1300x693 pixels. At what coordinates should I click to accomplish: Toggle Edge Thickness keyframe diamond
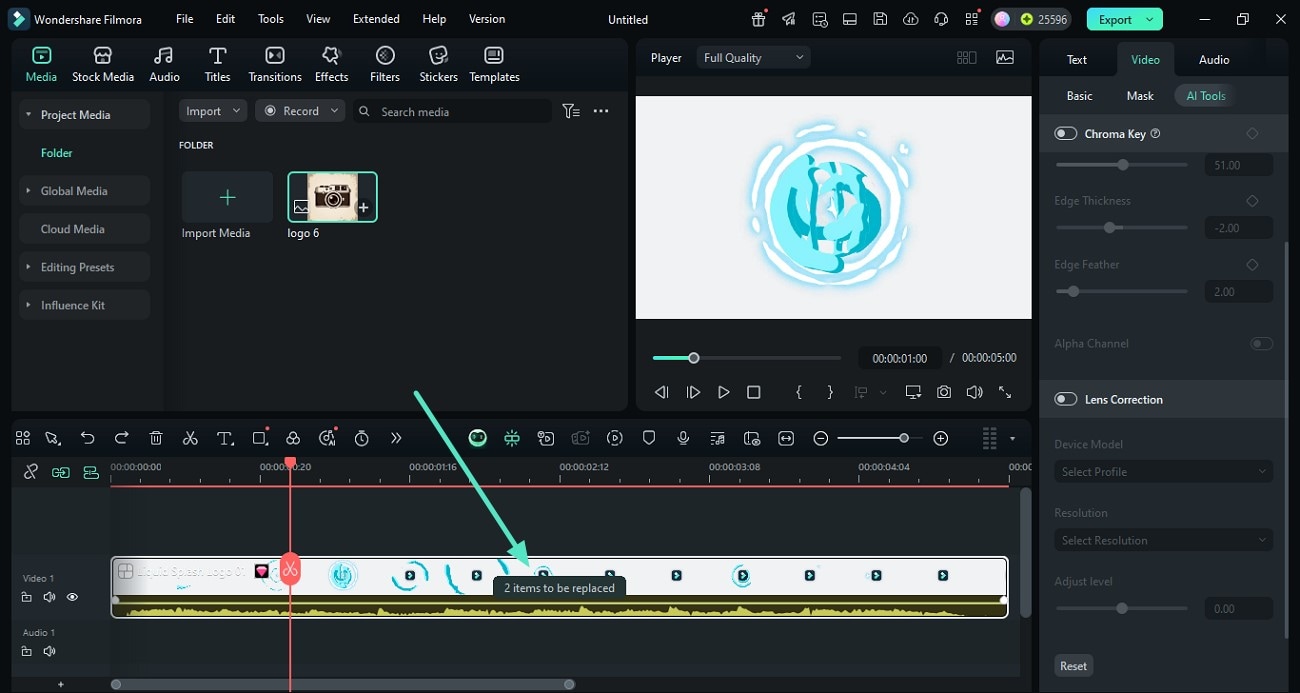coord(1252,201)
